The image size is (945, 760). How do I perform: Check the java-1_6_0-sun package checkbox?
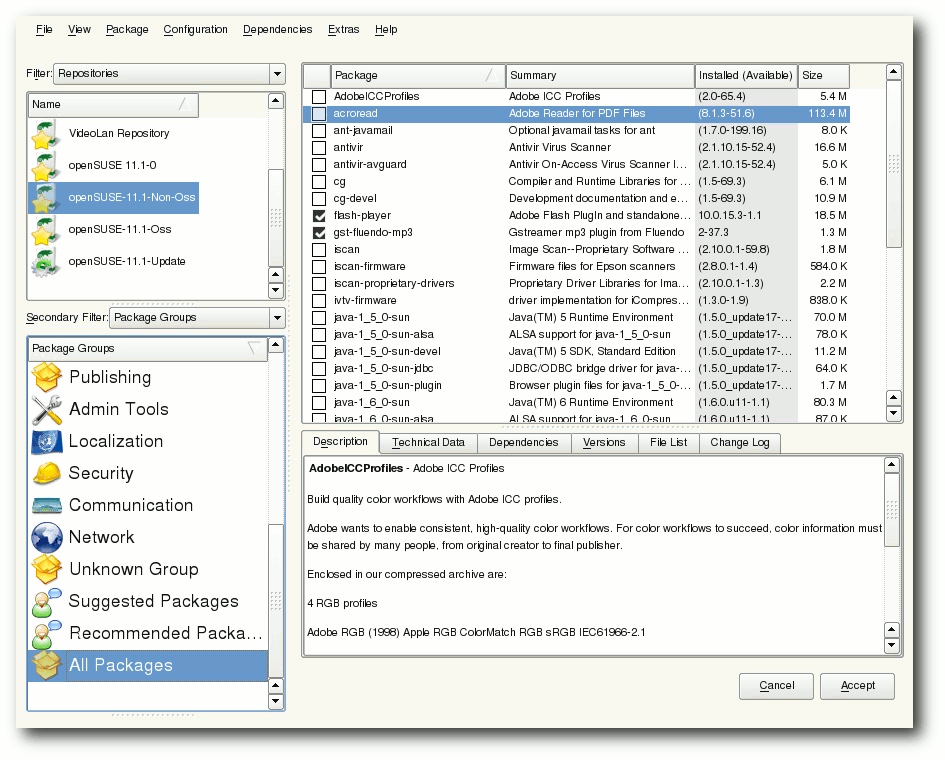(x=319, y=403)
